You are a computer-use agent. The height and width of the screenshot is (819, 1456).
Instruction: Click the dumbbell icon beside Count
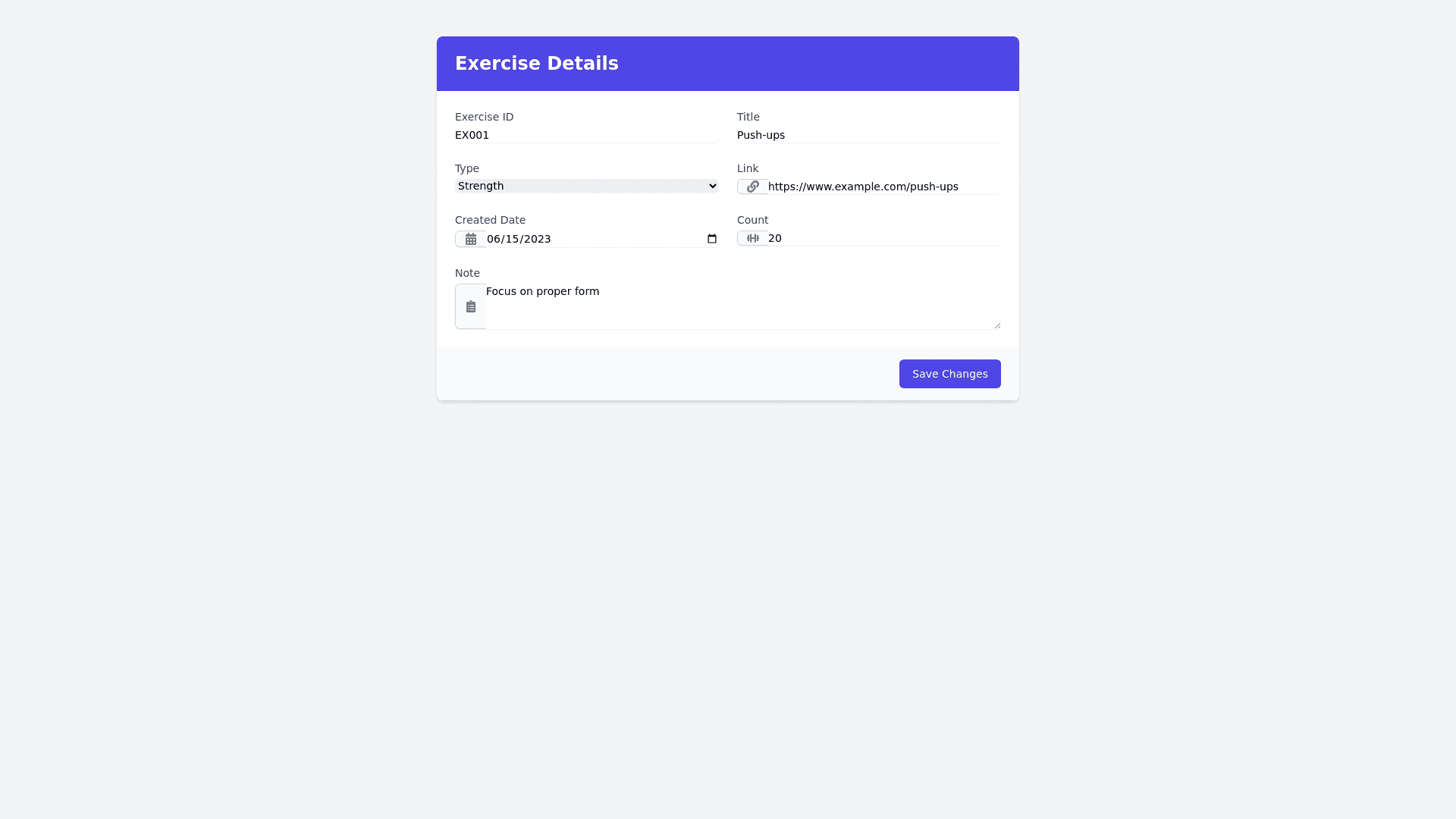[x=752, y=238]
